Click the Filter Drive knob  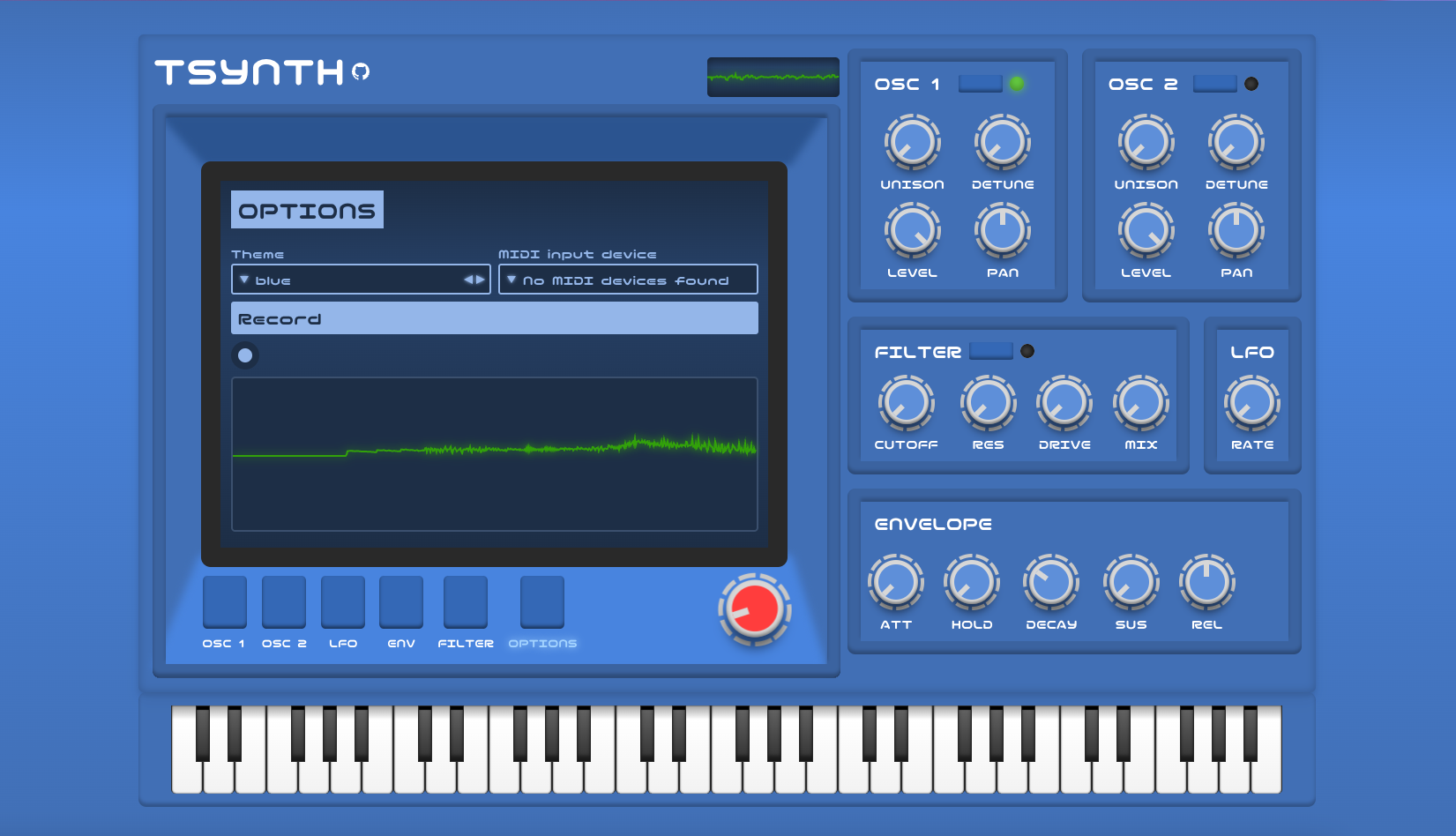pyautogui.click(x=1064, y=404)
